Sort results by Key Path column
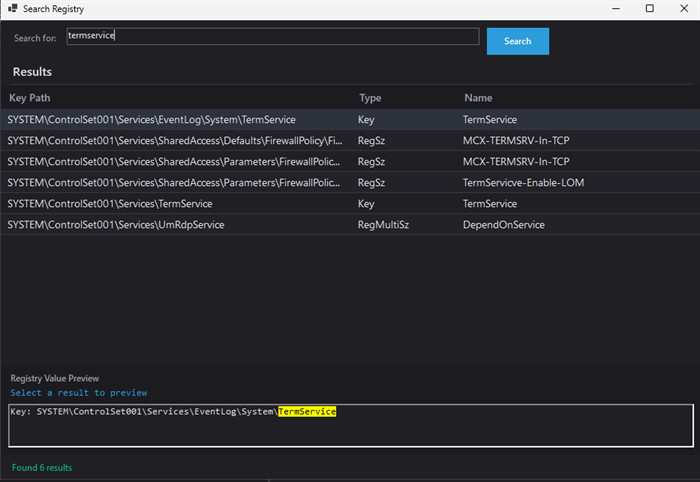The image size is (700, 482). tap(30, 98)
